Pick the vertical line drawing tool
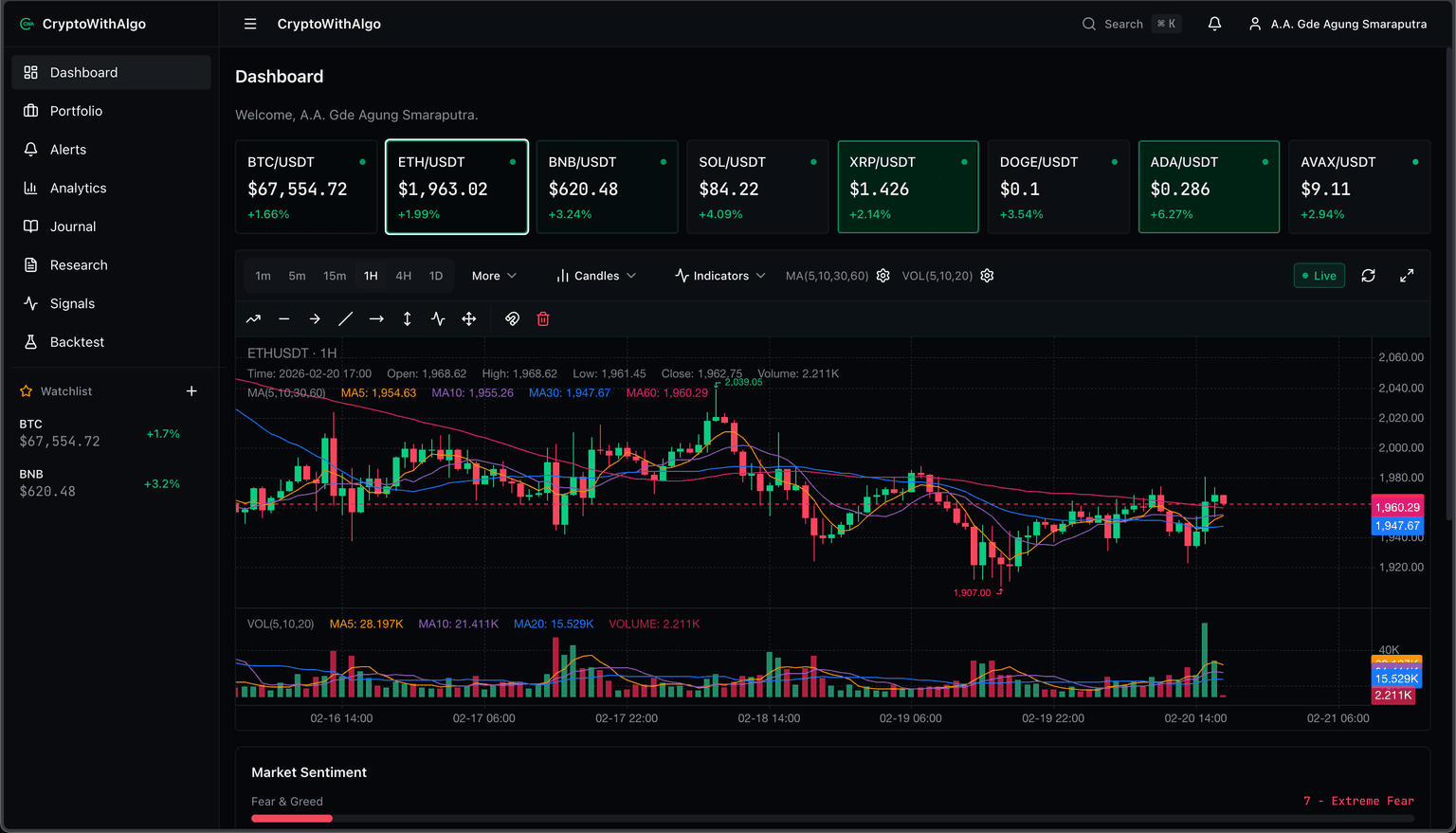 tap(407, 318)
